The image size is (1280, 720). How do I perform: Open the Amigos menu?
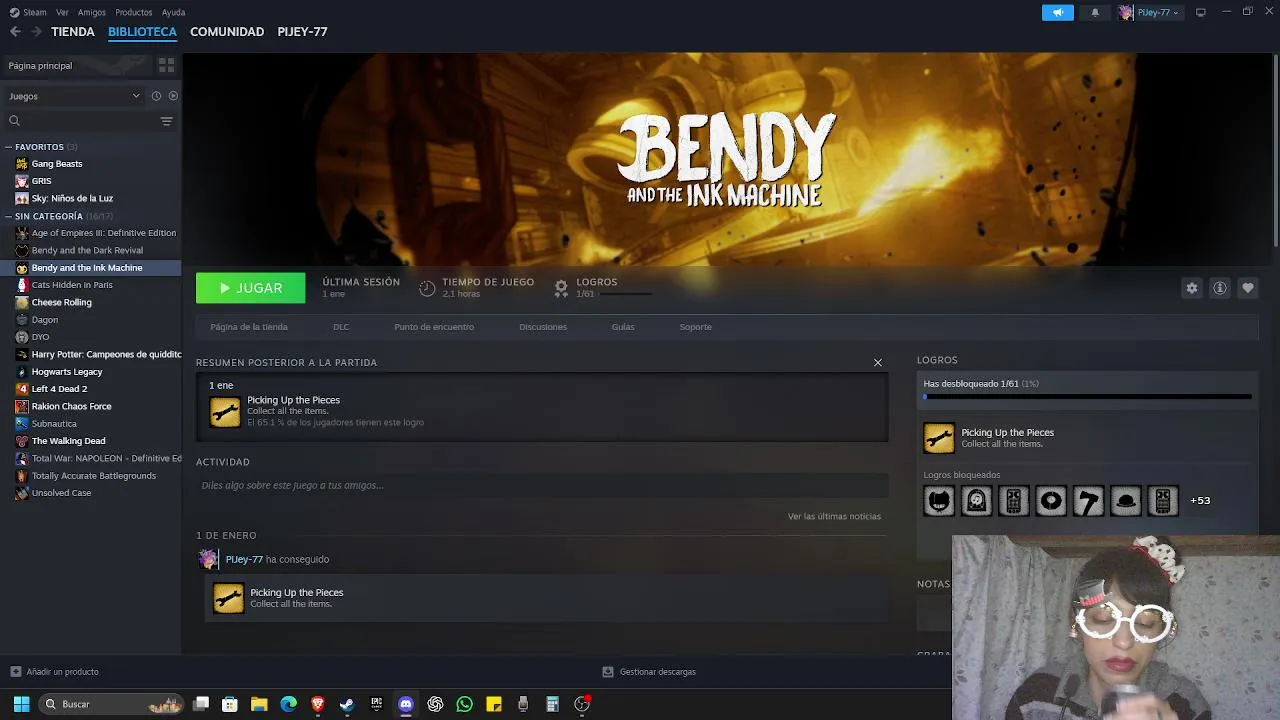pyautogui.click(x=92, y=12)
